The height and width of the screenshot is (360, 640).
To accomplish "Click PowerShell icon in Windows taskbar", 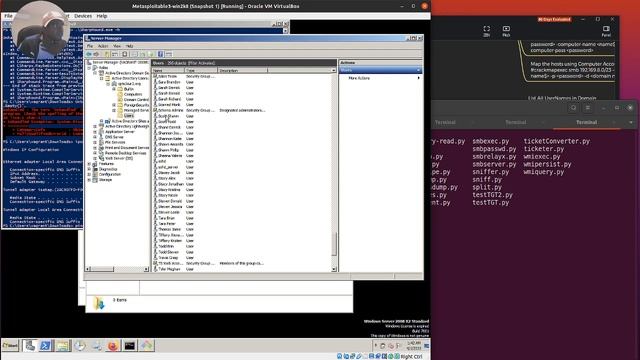I will 45,346.
